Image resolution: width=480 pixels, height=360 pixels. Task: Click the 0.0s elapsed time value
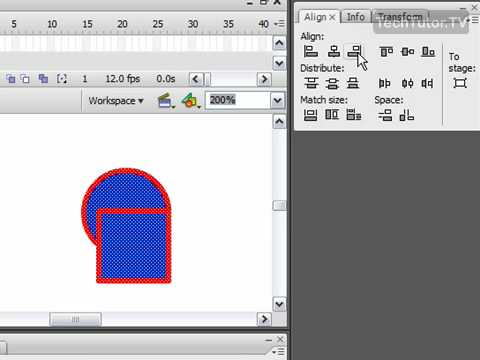(166, 79)
